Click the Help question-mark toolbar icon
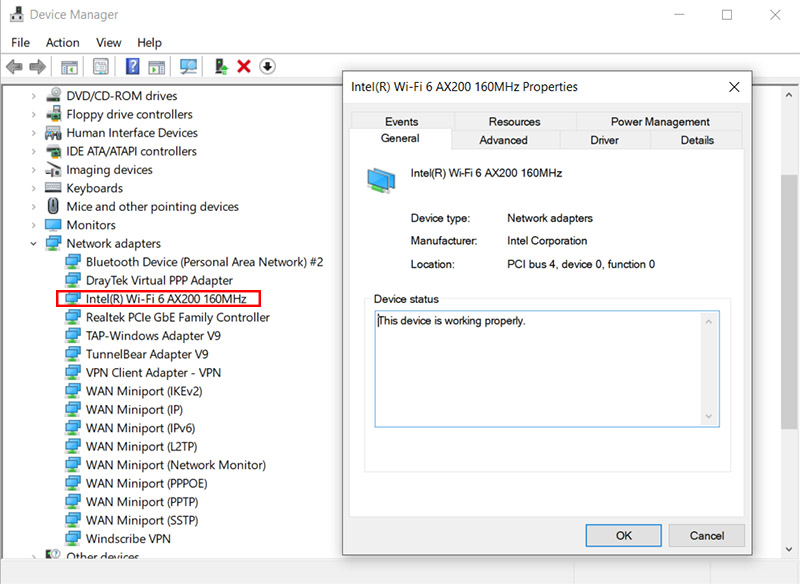The height and width of the screenshot is (584, 800). click(x=133, y=66)
